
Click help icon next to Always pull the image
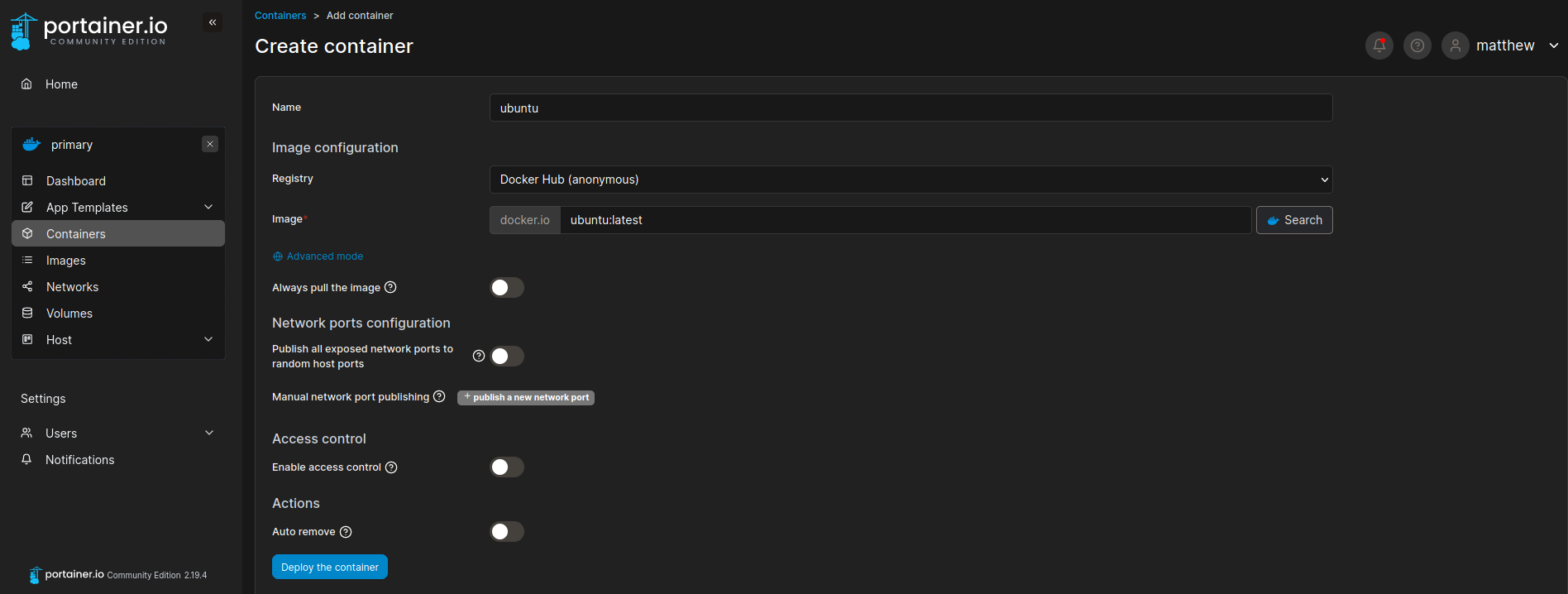(391, 287)
